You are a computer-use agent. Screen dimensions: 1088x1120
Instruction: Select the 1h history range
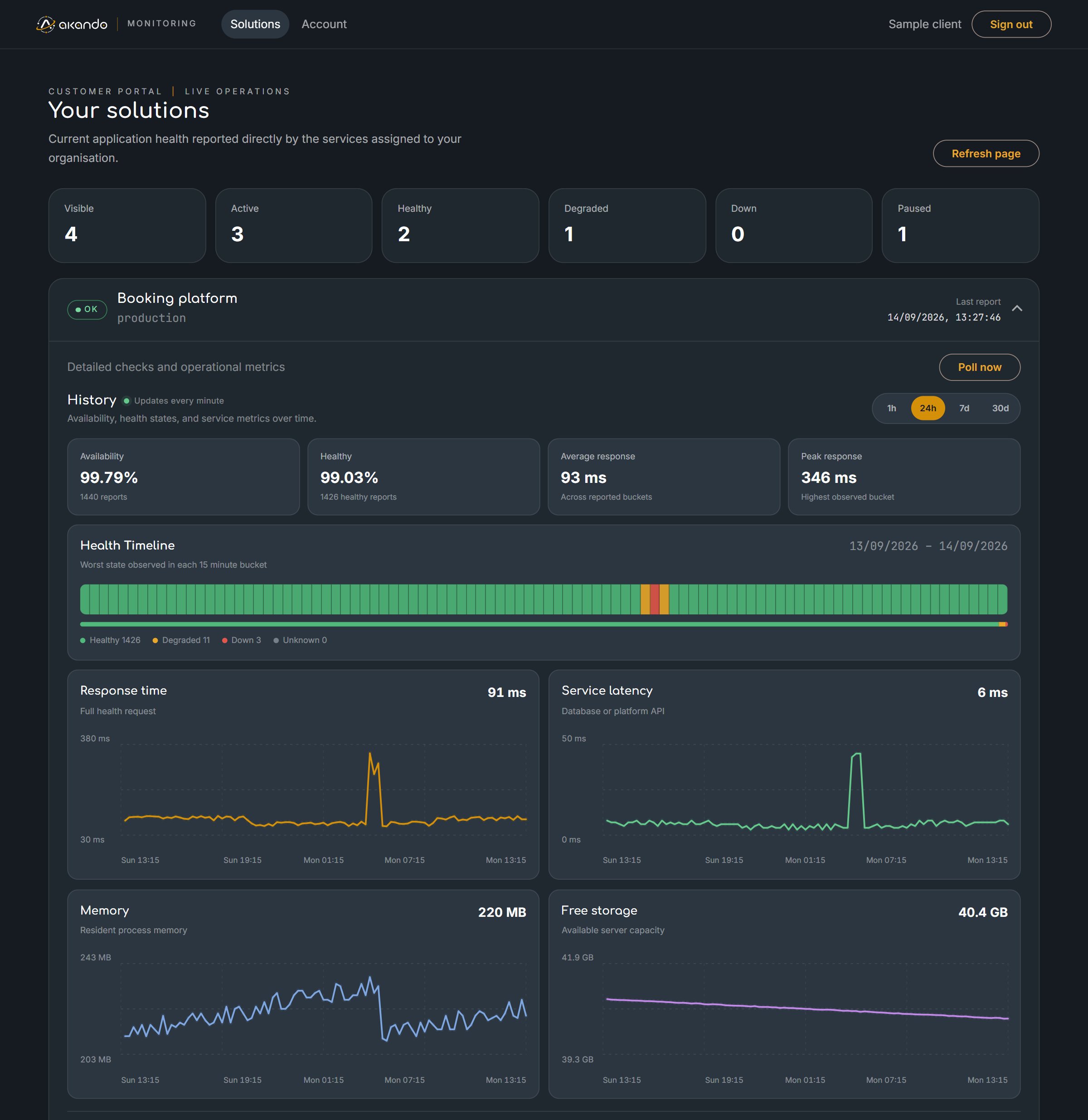tap(891, 408)
